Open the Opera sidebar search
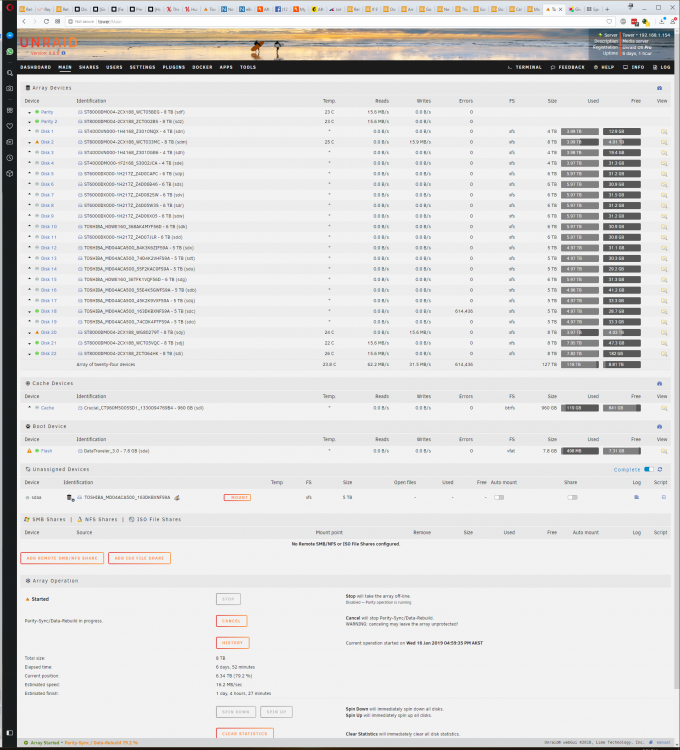680x750 pixels. tap(10, 73)
